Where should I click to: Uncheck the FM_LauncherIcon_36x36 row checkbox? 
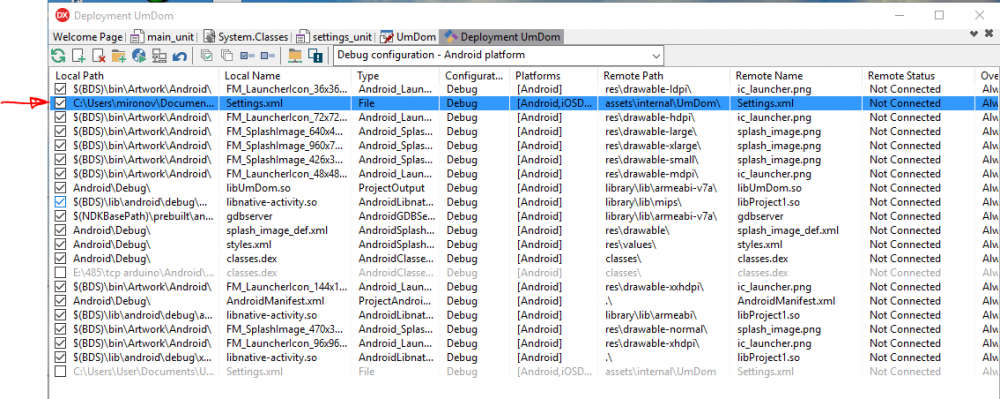pyautogui.click(x=60, y=89)
